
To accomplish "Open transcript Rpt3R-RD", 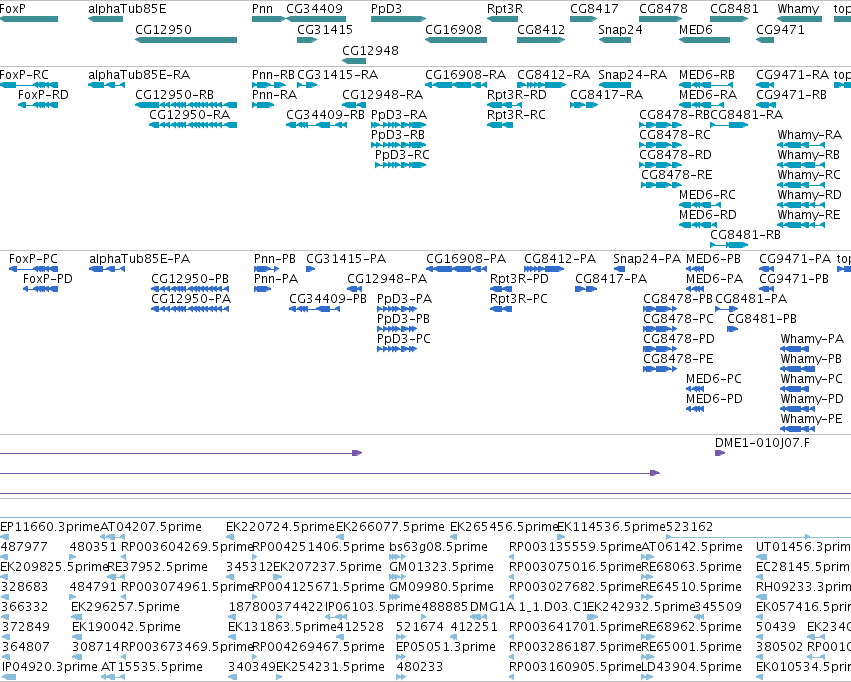I will tap(516, 94).
